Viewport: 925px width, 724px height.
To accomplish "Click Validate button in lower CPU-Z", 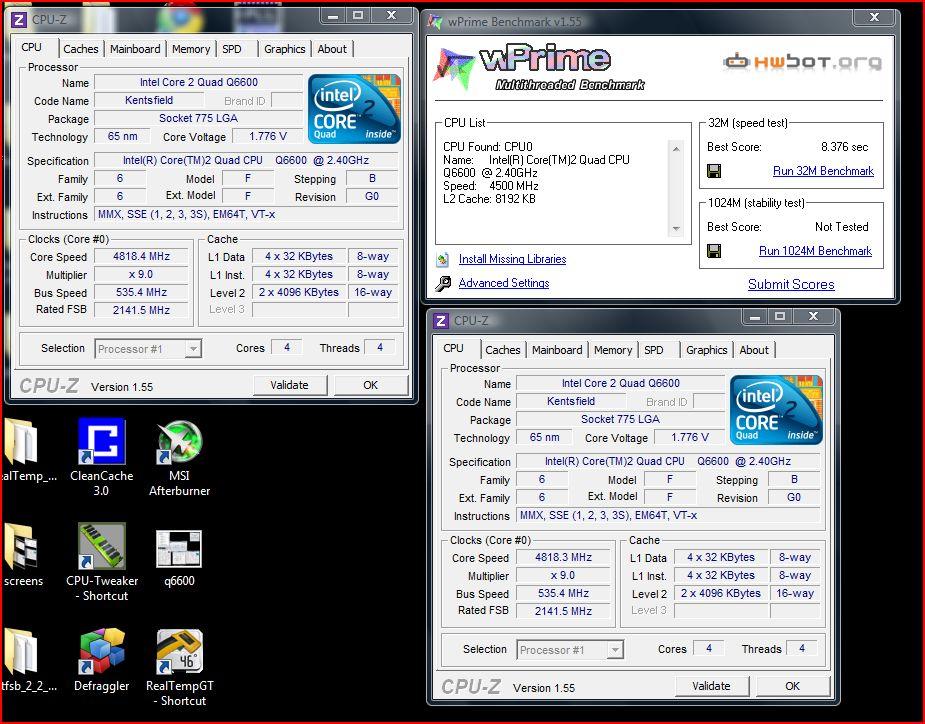I will (711, 686).
